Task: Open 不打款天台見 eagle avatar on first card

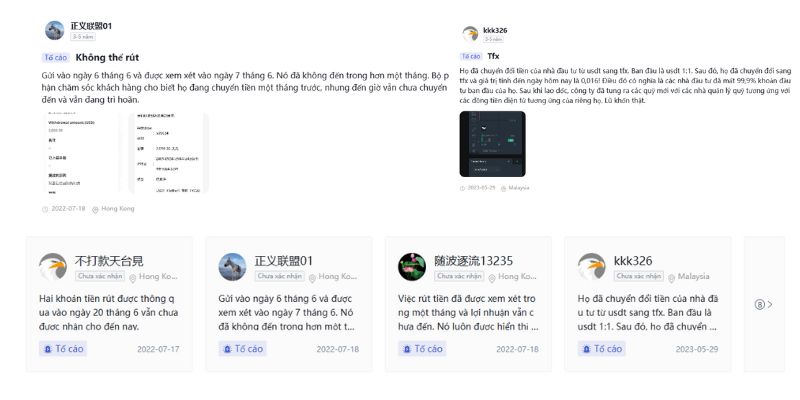Action: point(53,266)
